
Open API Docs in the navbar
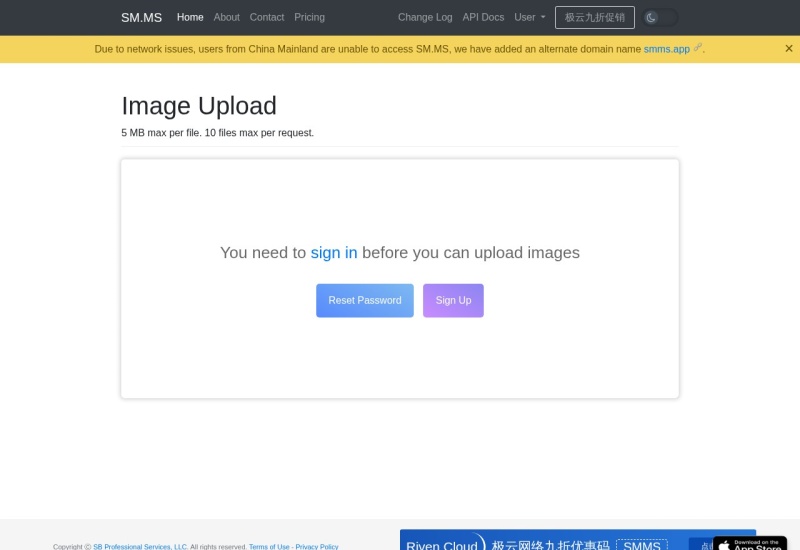pos(483,17)
